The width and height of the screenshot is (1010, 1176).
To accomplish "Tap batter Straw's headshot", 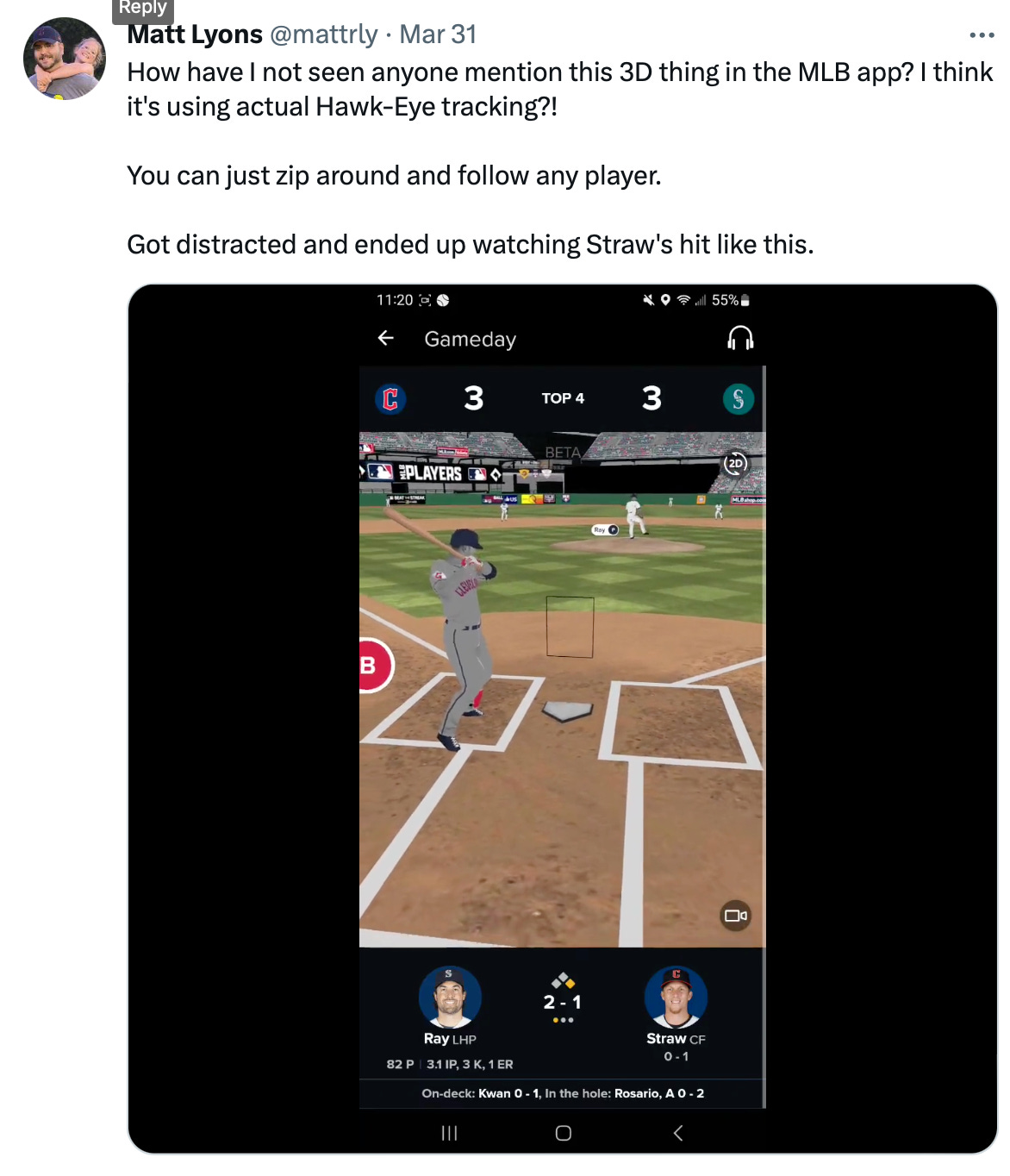I will pos(676,998).
